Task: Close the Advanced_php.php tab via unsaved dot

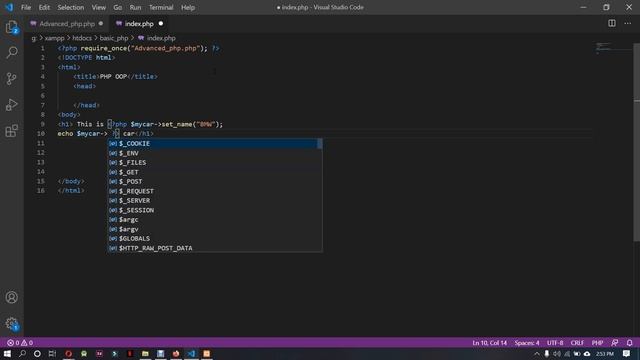Action: [101, 24]
